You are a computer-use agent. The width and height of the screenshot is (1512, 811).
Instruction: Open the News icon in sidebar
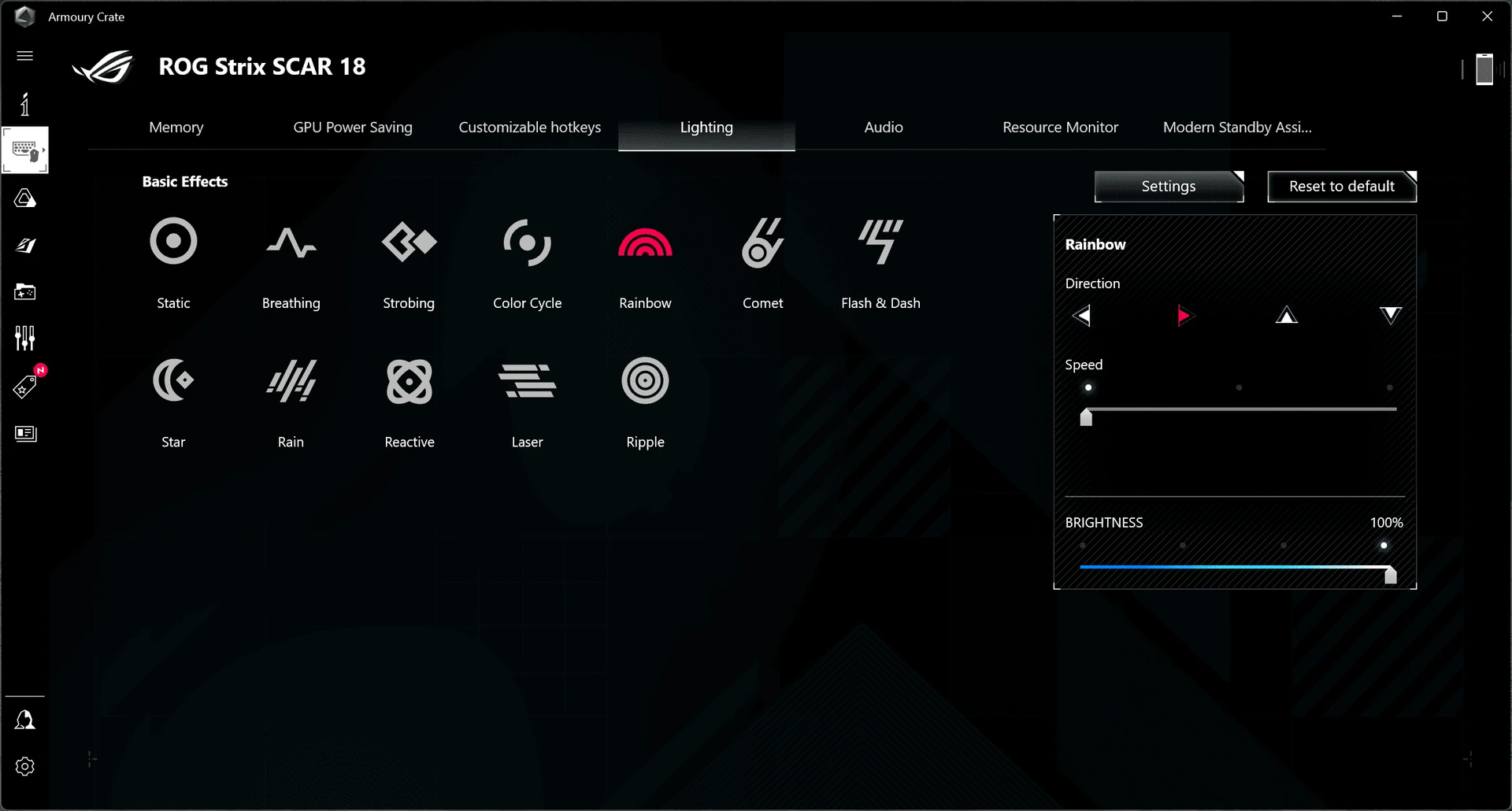pos(25,434)
